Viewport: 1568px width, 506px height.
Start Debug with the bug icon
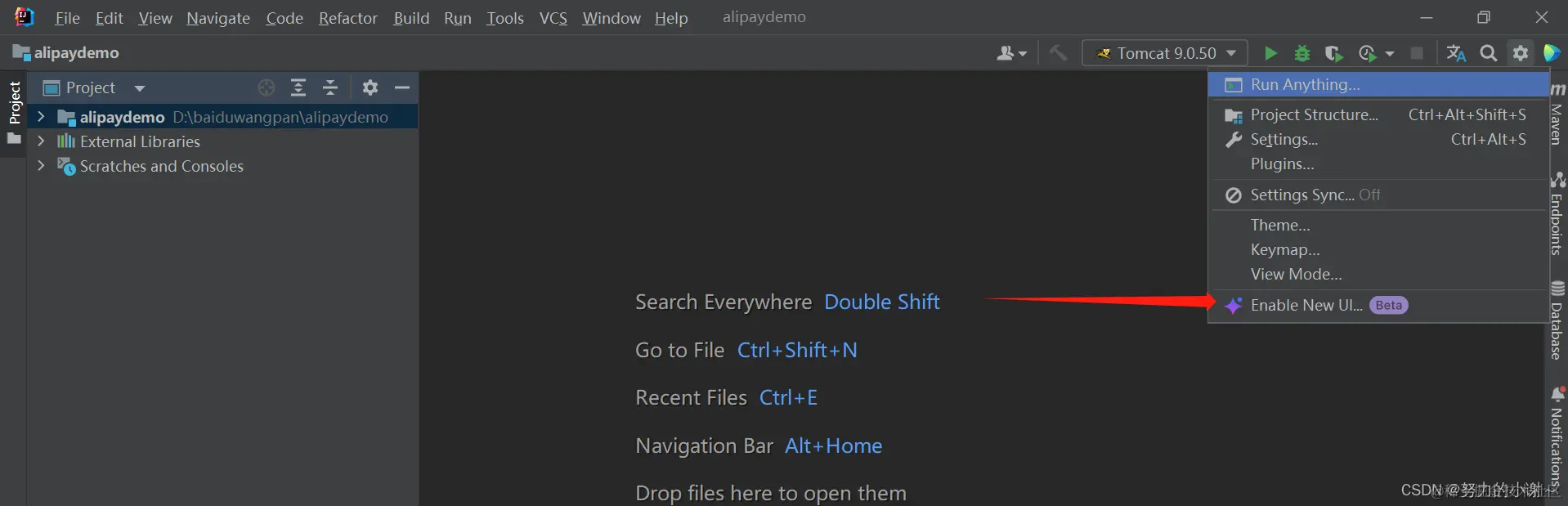(x=1302, y=53)
